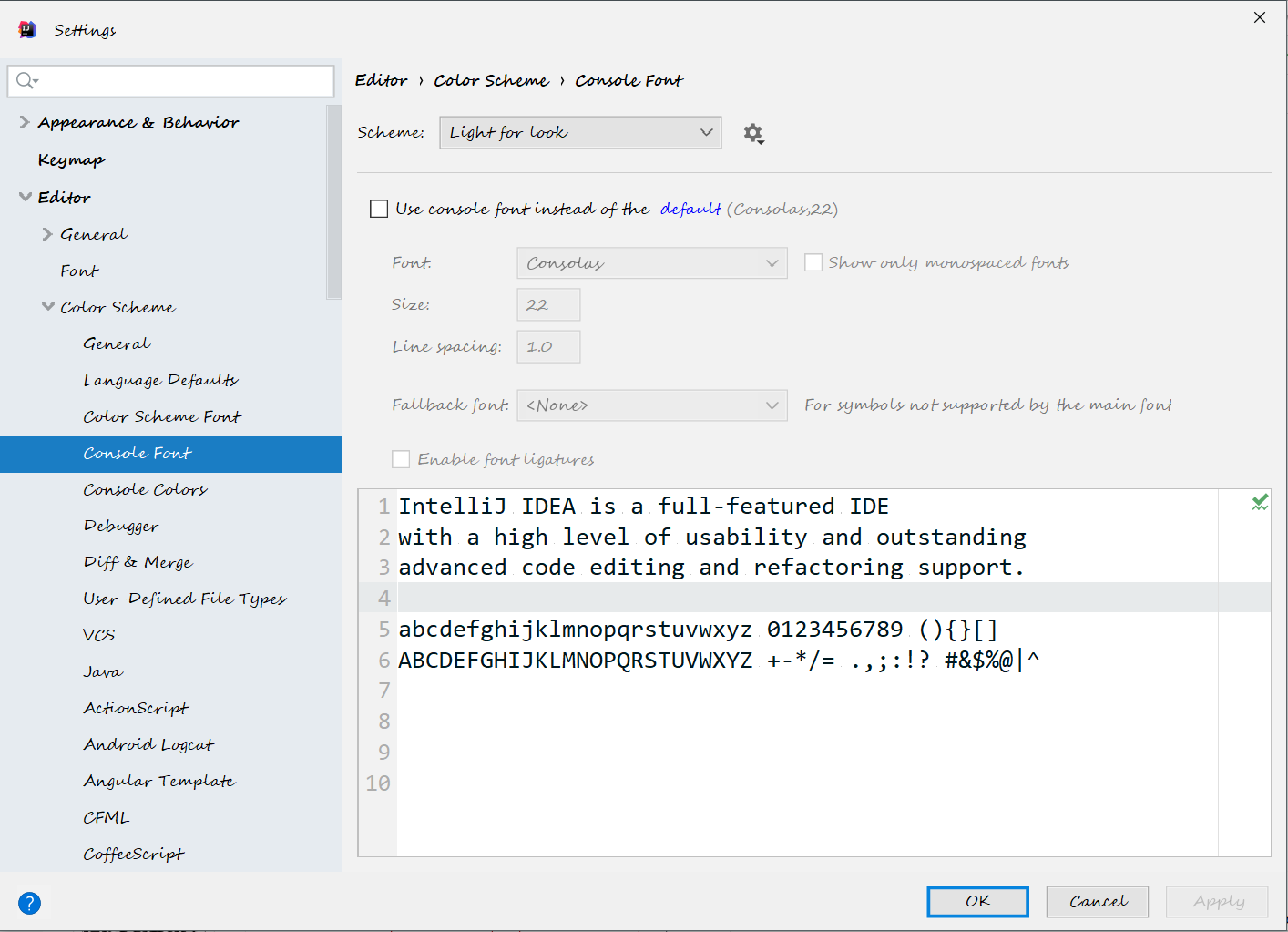Open Language Defaults settings
The height and width of the screenshot is (932, 1288).
(160, 380)
